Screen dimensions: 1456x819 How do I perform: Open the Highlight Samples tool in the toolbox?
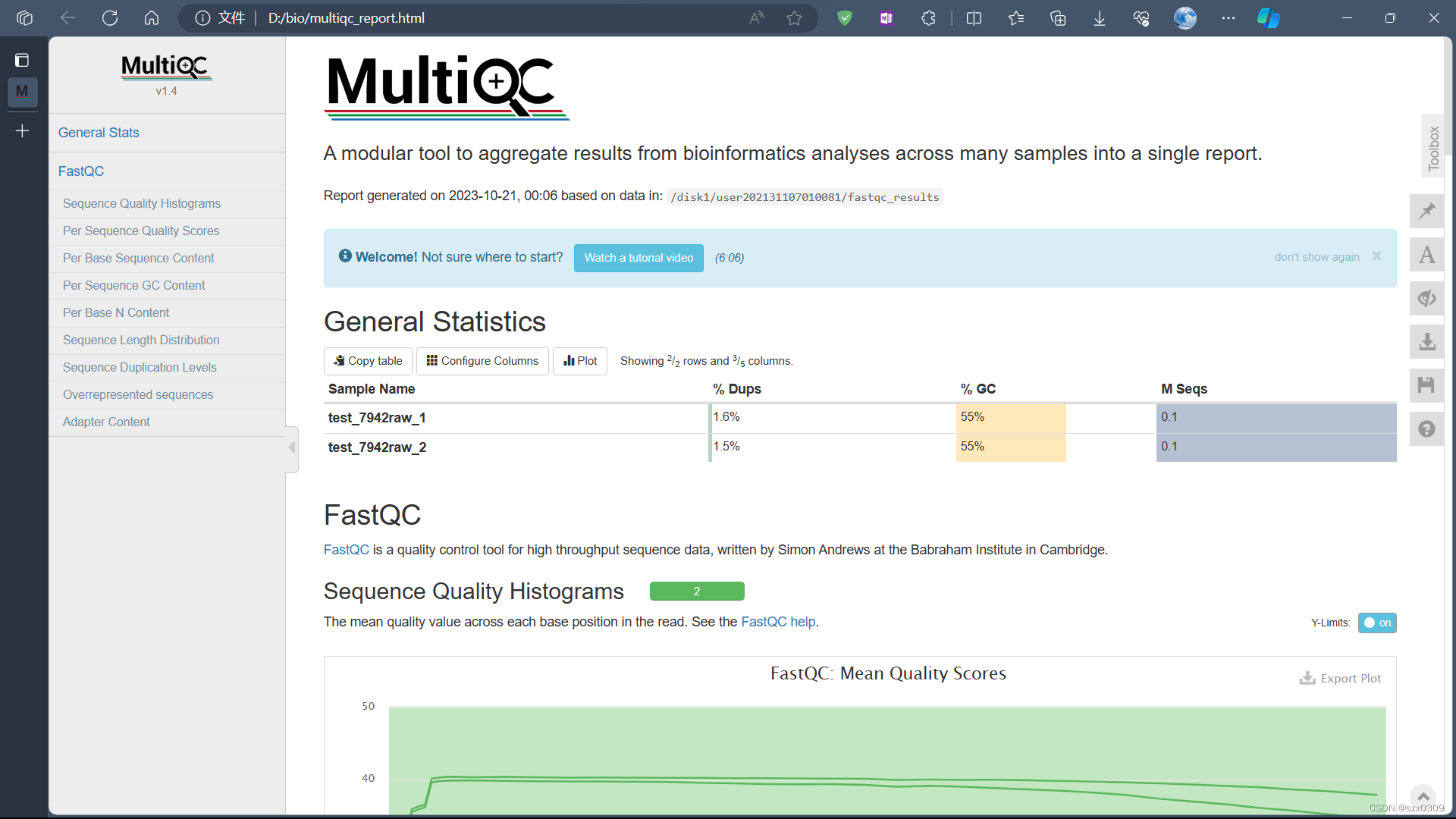point(1426,255)
